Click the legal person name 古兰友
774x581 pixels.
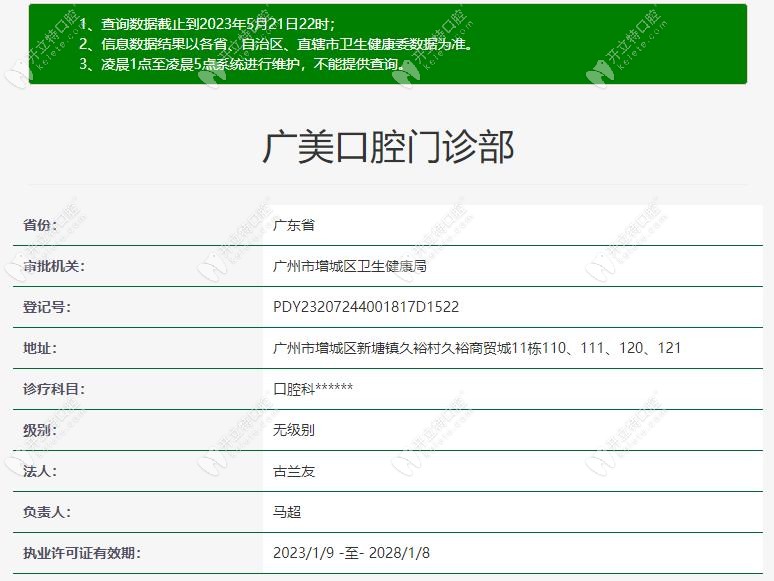click(294, 471)
